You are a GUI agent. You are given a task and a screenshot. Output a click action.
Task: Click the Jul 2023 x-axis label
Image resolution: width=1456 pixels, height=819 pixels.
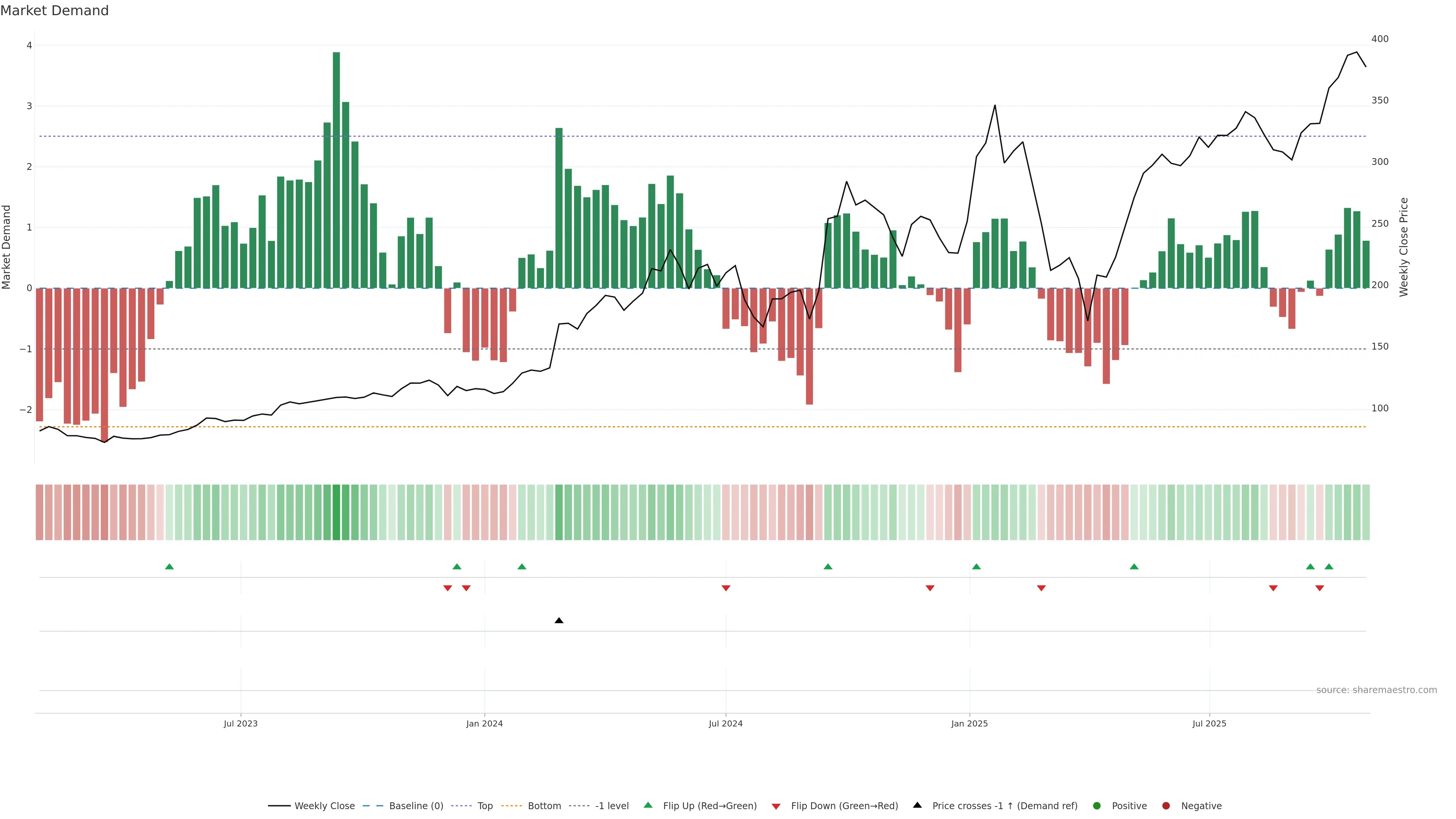point(240,723)
